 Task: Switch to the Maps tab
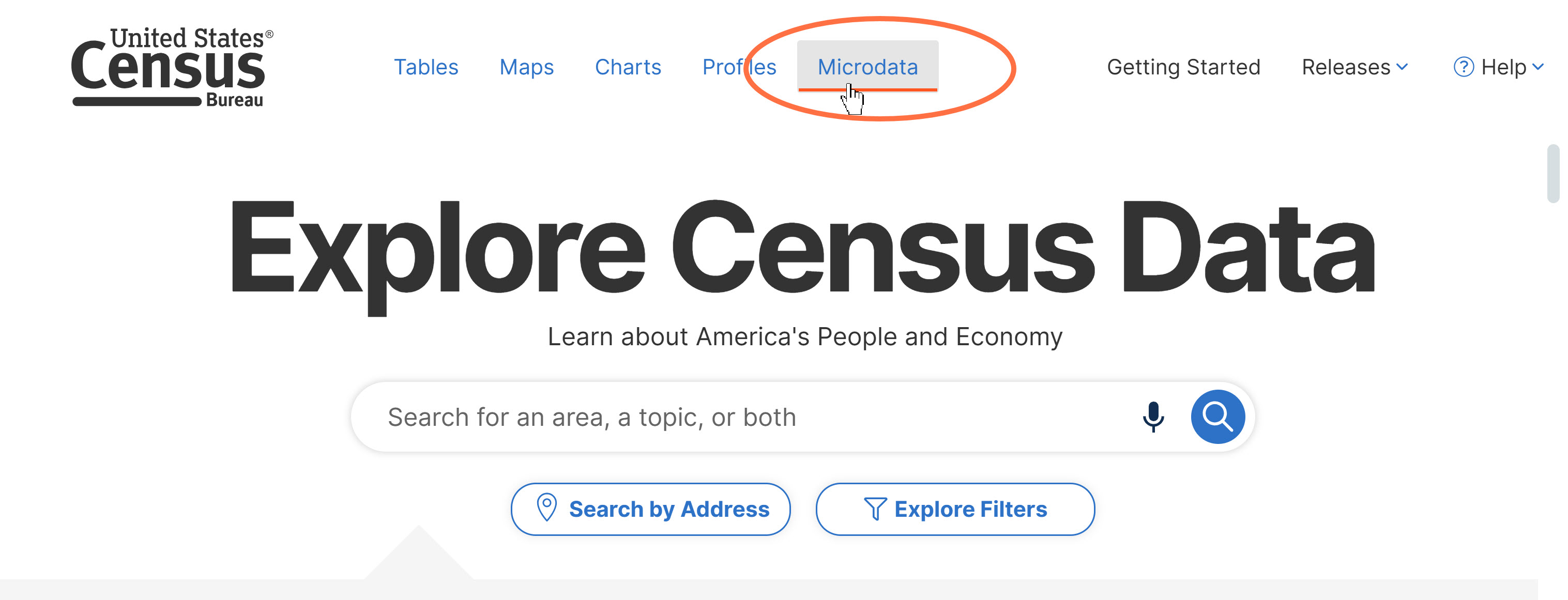click(526, 67)
